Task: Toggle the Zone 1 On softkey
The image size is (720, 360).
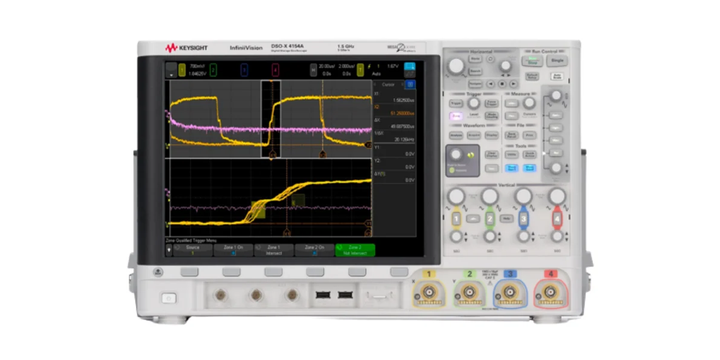Action: coord(233,250)
